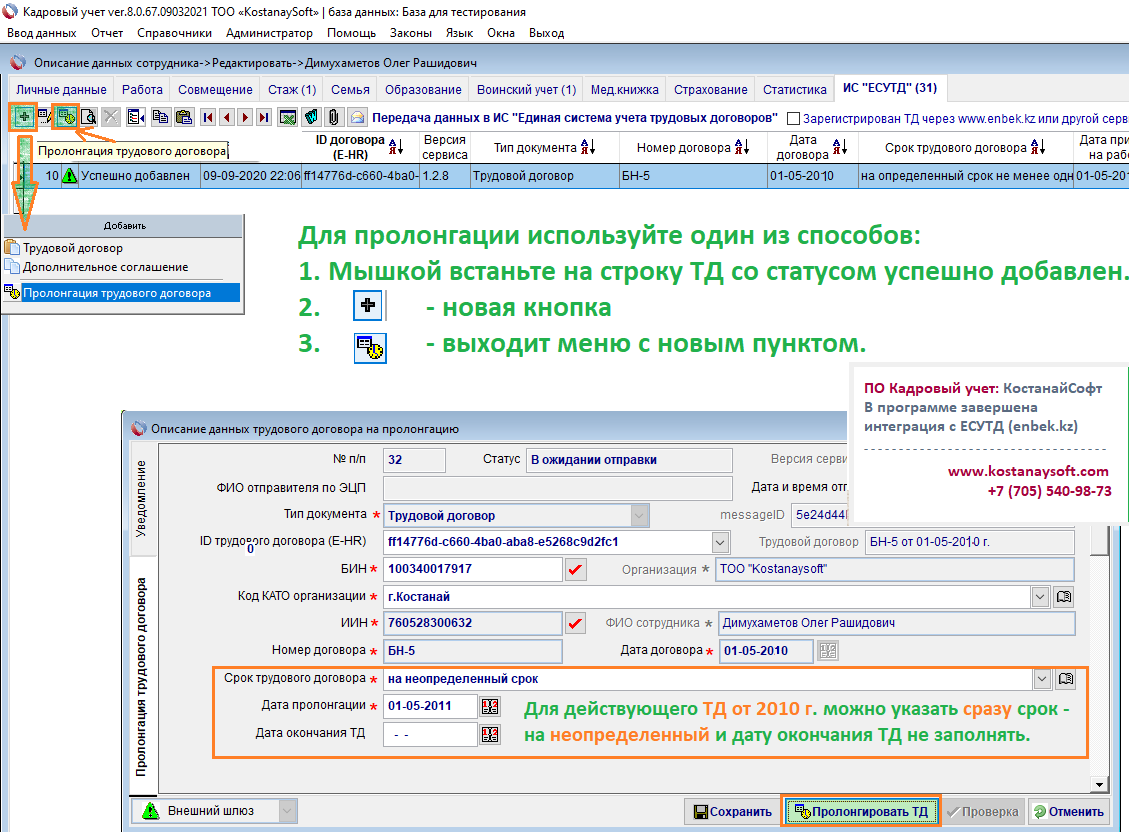This screenshot has height=832, width=1129.
Task: Open the calendar for Дата окончания ТД
Action: click(490, 734)
